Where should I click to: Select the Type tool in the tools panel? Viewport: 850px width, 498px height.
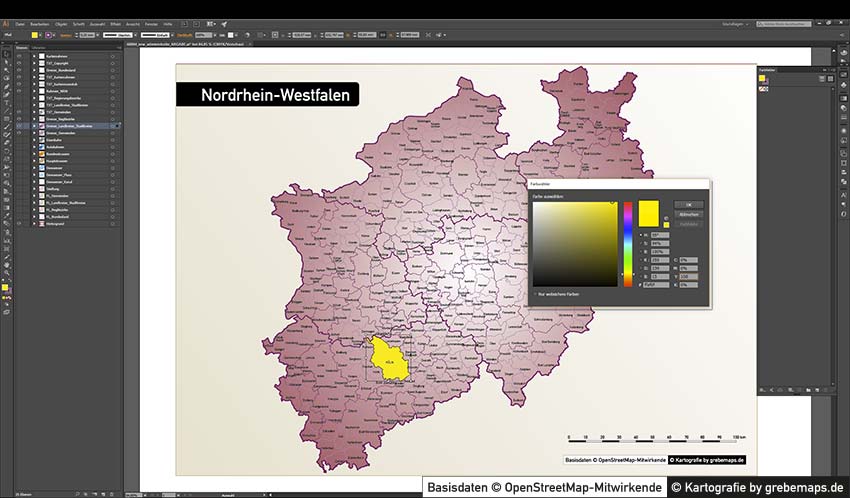click(6, 103)
